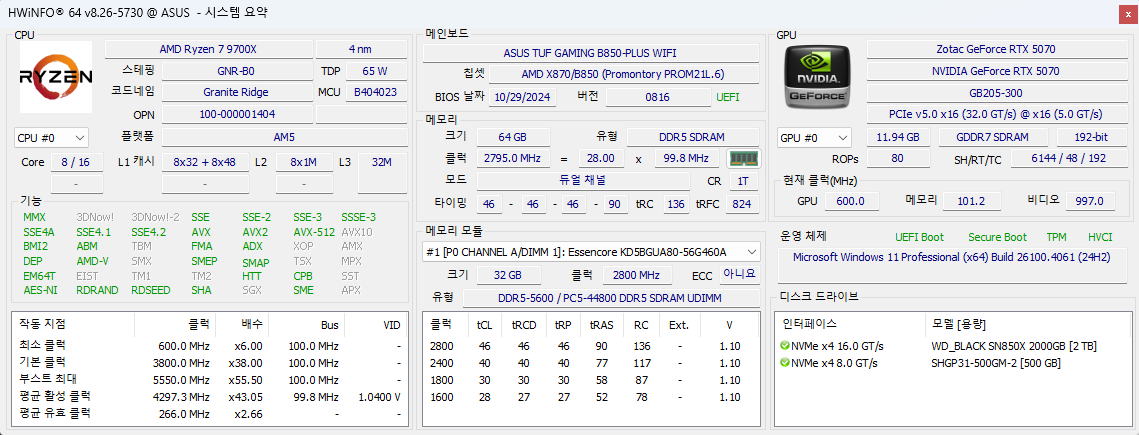The image size is (1139, 435).
Task: Click the video clock 997.0 field
Action: tap(1090, 201)
